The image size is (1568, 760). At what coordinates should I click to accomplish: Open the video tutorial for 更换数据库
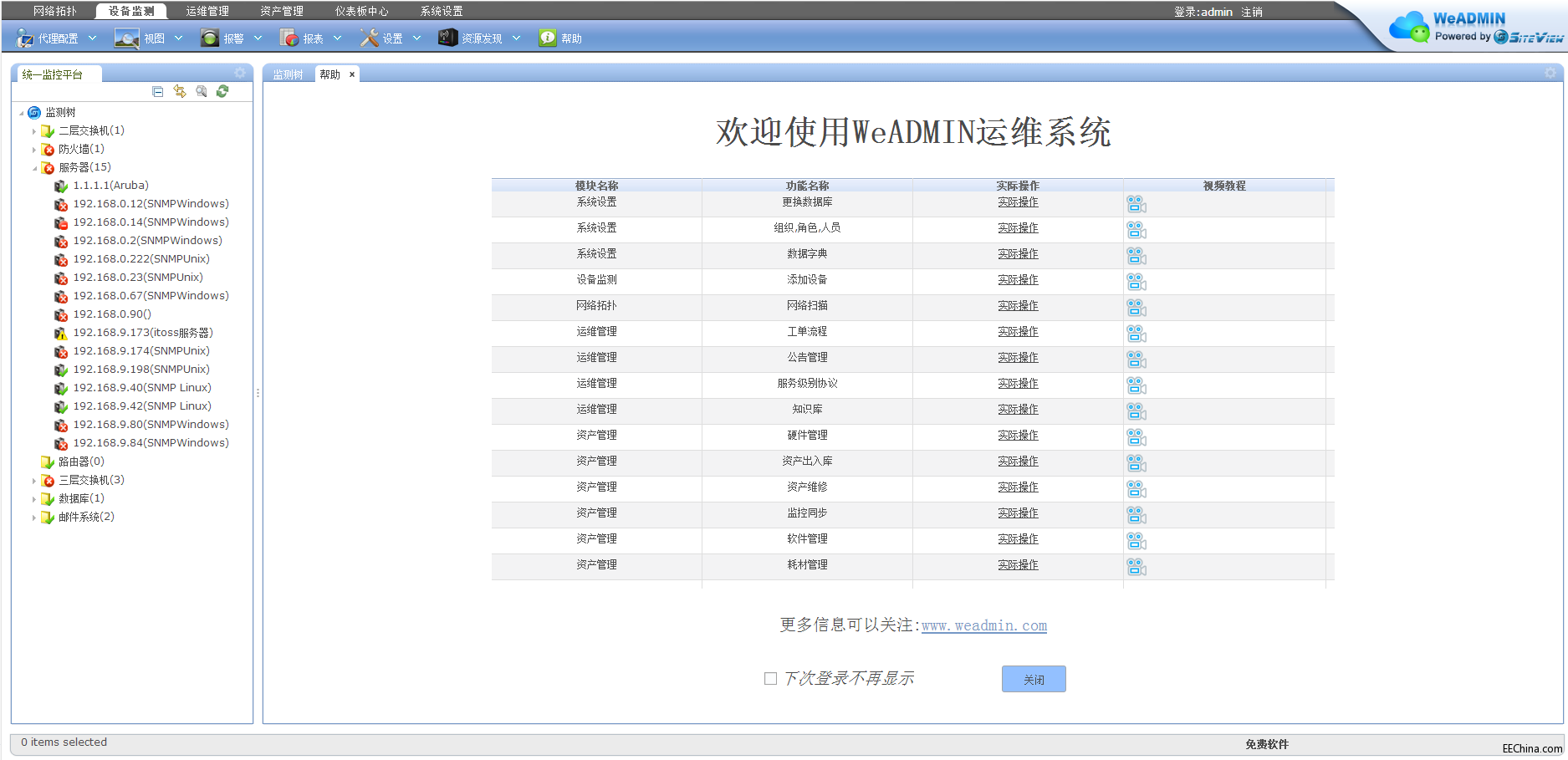tap(1136, 204)
